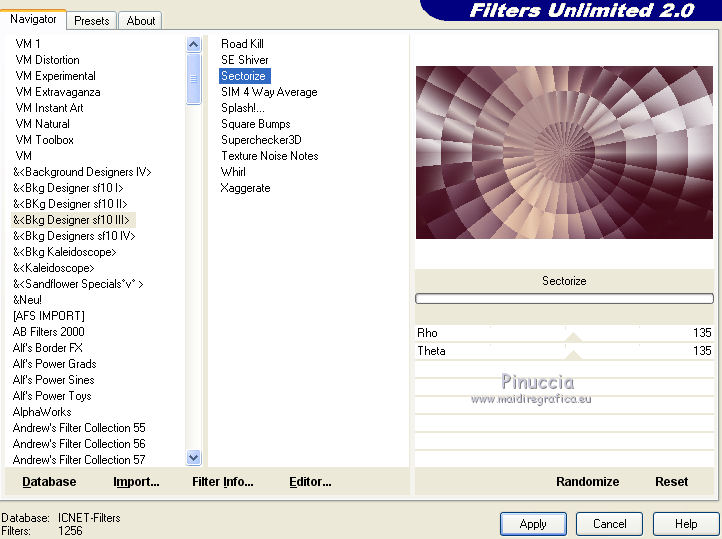This screenshot has height=539, width=722.
Task: Cancel the filter dialog
Action: [610, 524]
